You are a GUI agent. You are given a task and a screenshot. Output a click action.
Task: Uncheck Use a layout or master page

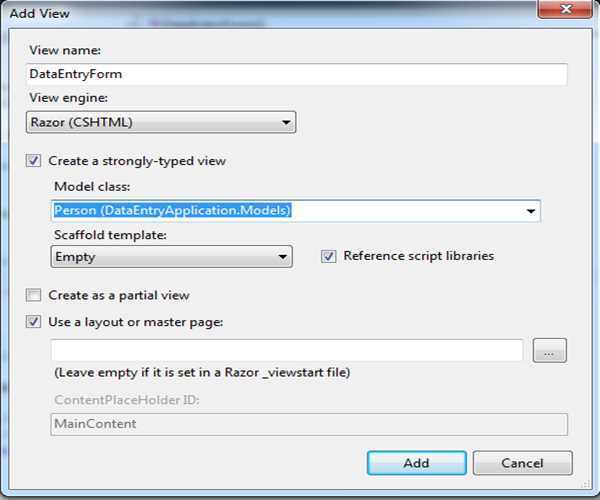click(35, 322)
